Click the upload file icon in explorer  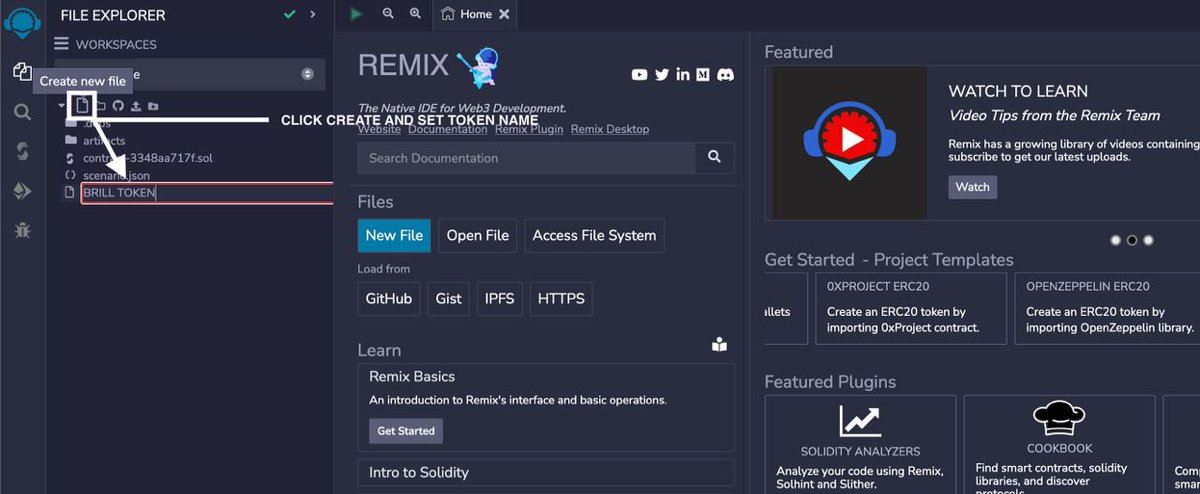click(135, 106)
